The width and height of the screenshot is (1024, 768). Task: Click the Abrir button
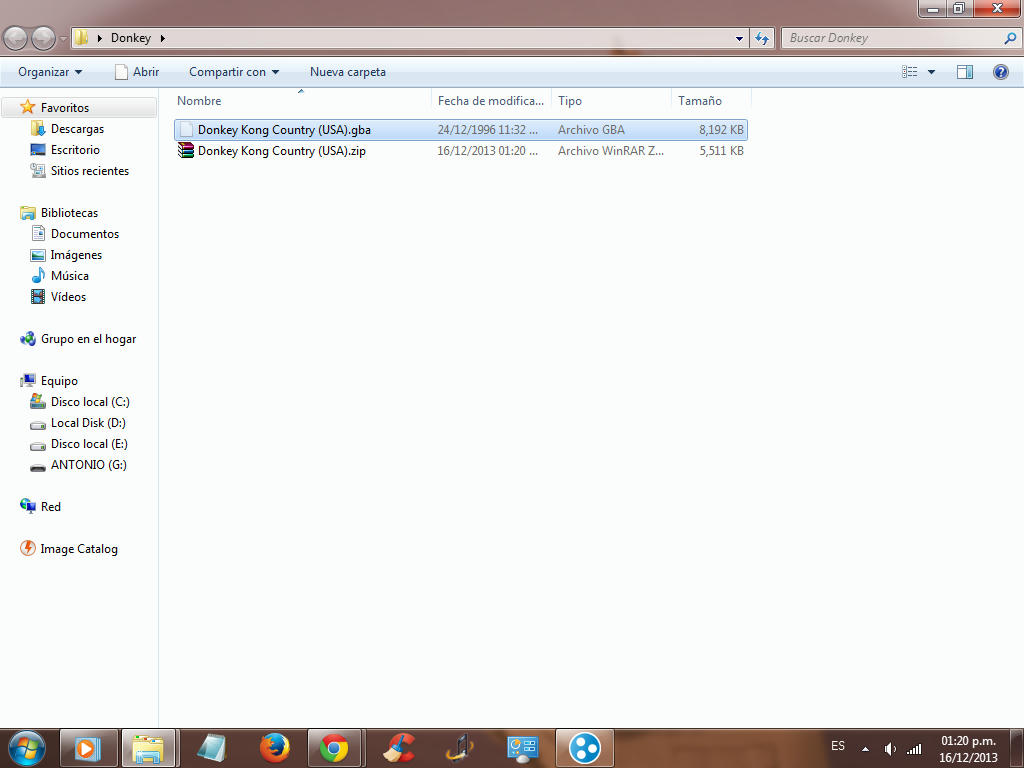click(x=137, y=72)
